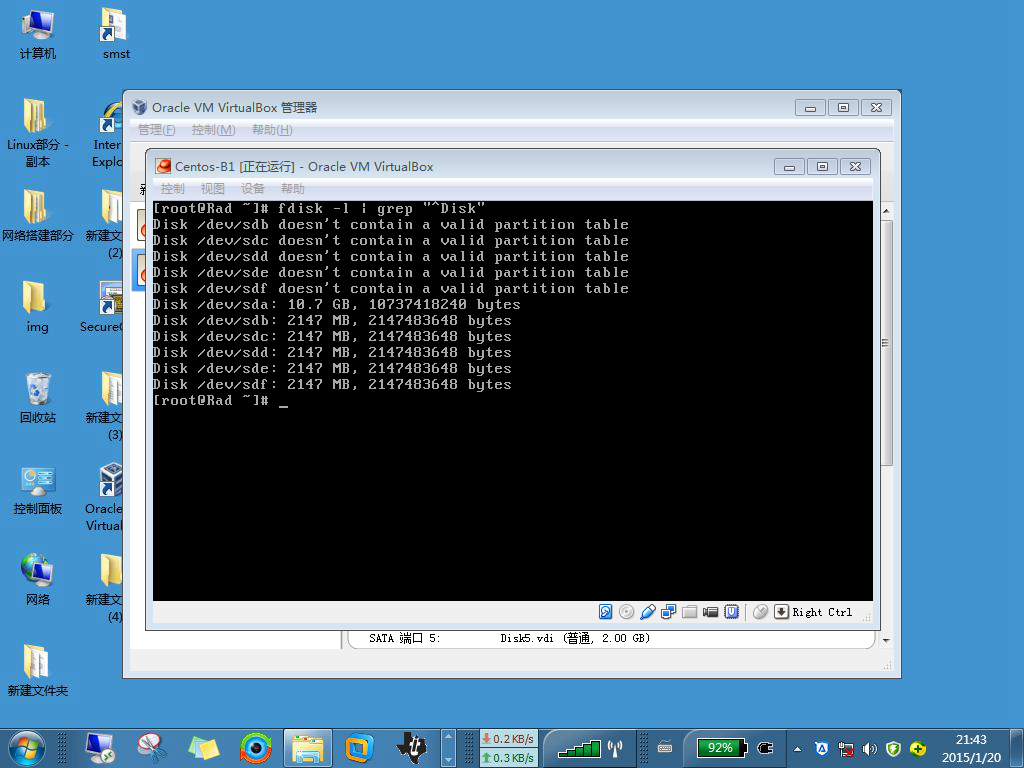Select the 新建文件夹 (4) desktop folder
Viewport: 1024px width, 768px height.
(104, 588)
